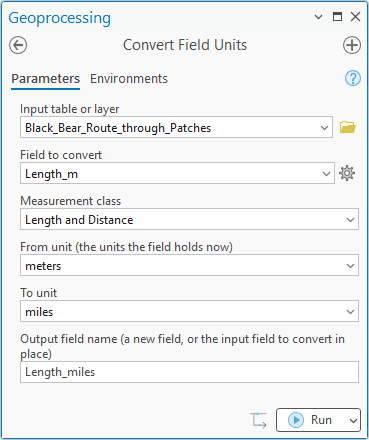
Task: Open the Measurement class dropdown
Action: click(350, 220)
